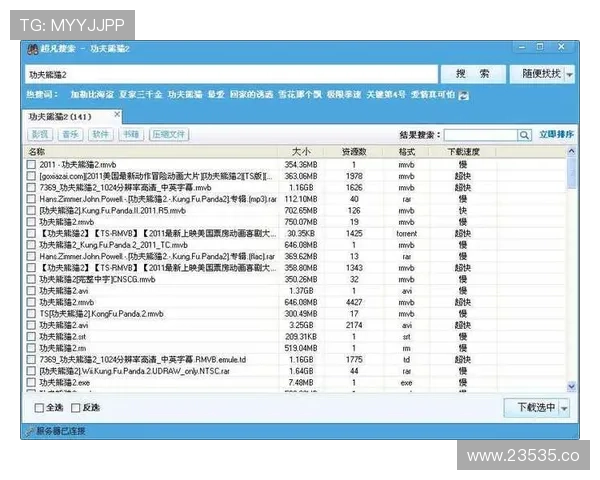The width and height of the screenshot is (600, 480).
Task: Click the 702.65MB size cell
Action: (301, 211)
